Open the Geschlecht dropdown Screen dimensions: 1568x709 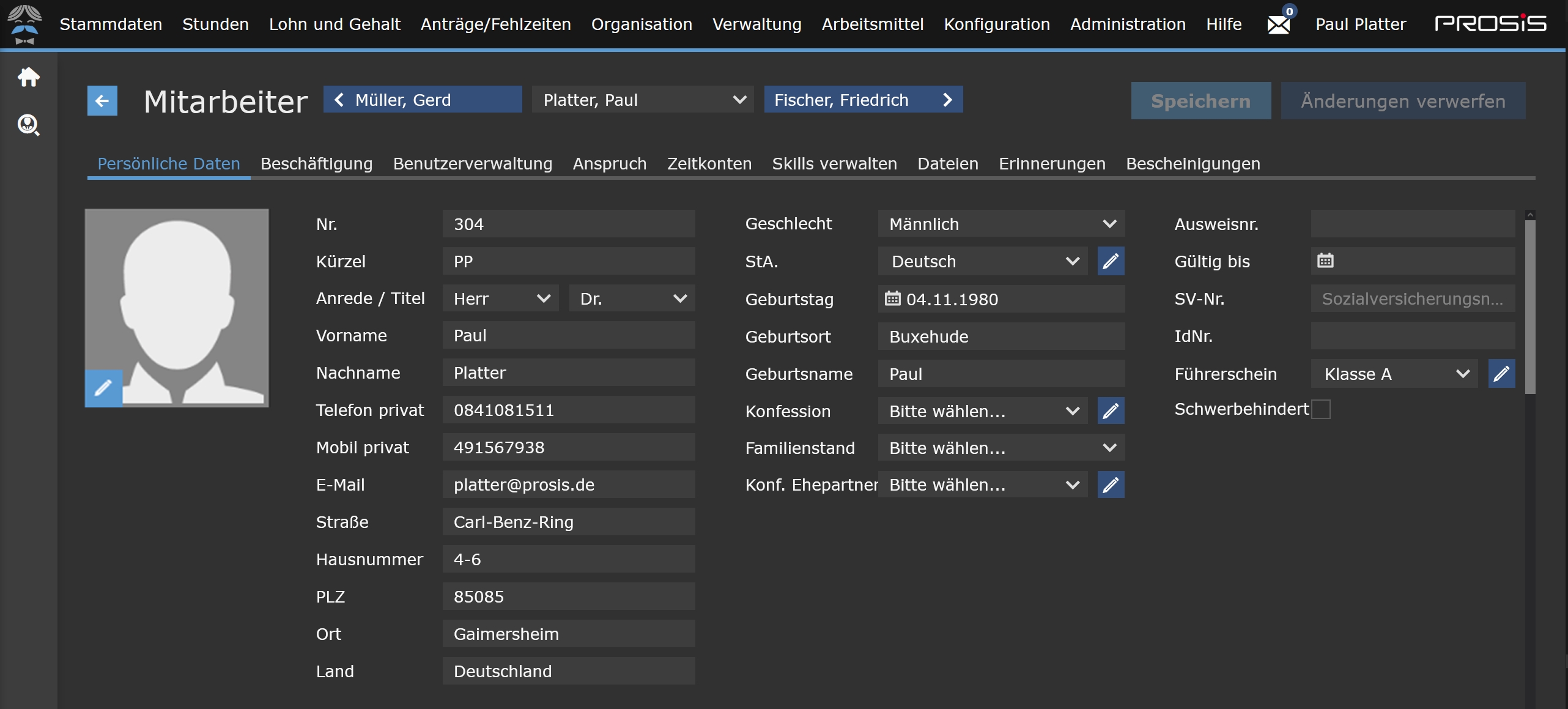[1001, 224]
